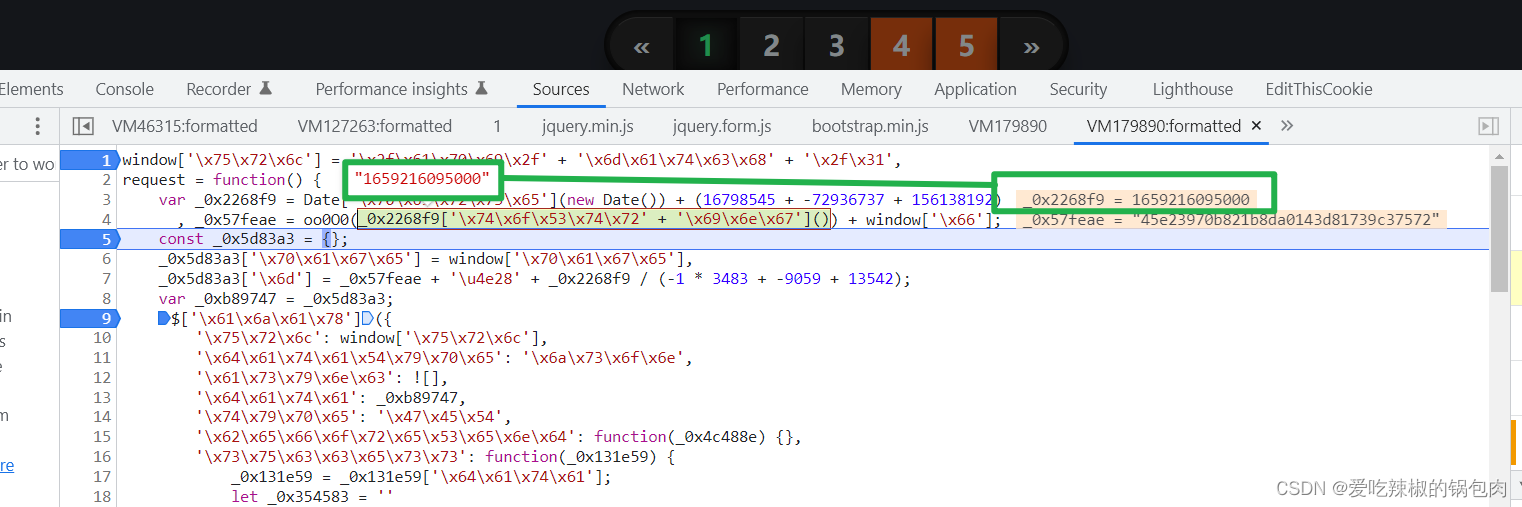Remove the breakpoint on line 1
Screen dimensions: 1522x507
[90, 160]
